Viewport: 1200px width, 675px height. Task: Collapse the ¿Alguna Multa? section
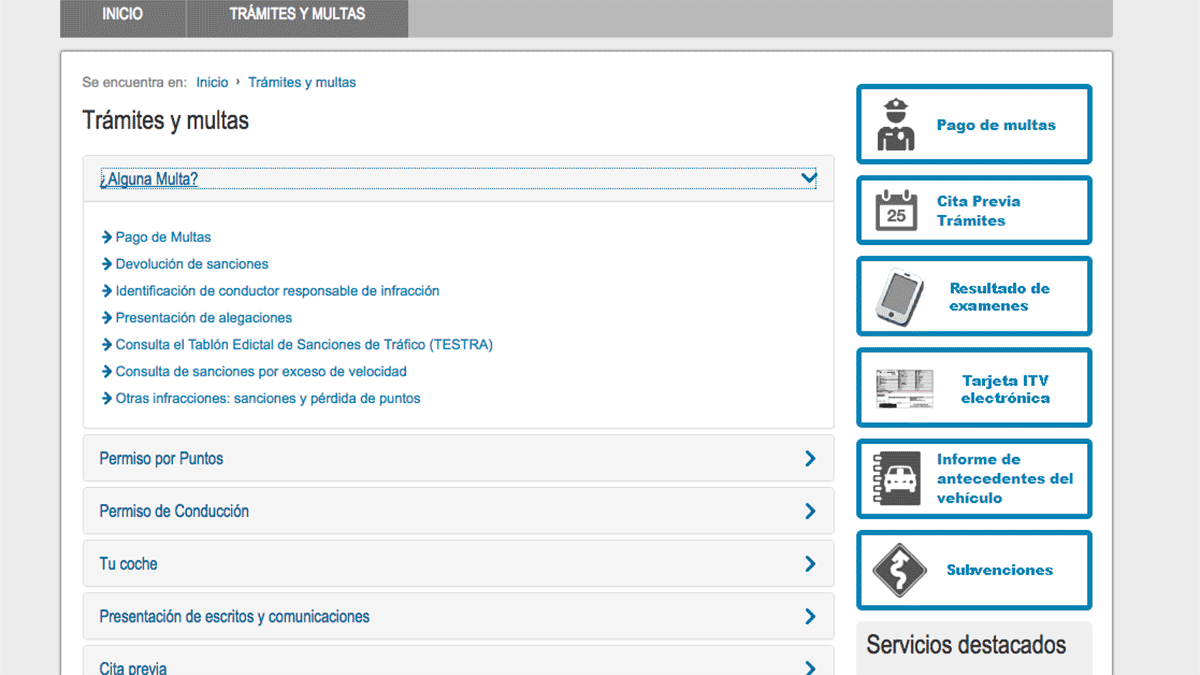coord(809,179)
